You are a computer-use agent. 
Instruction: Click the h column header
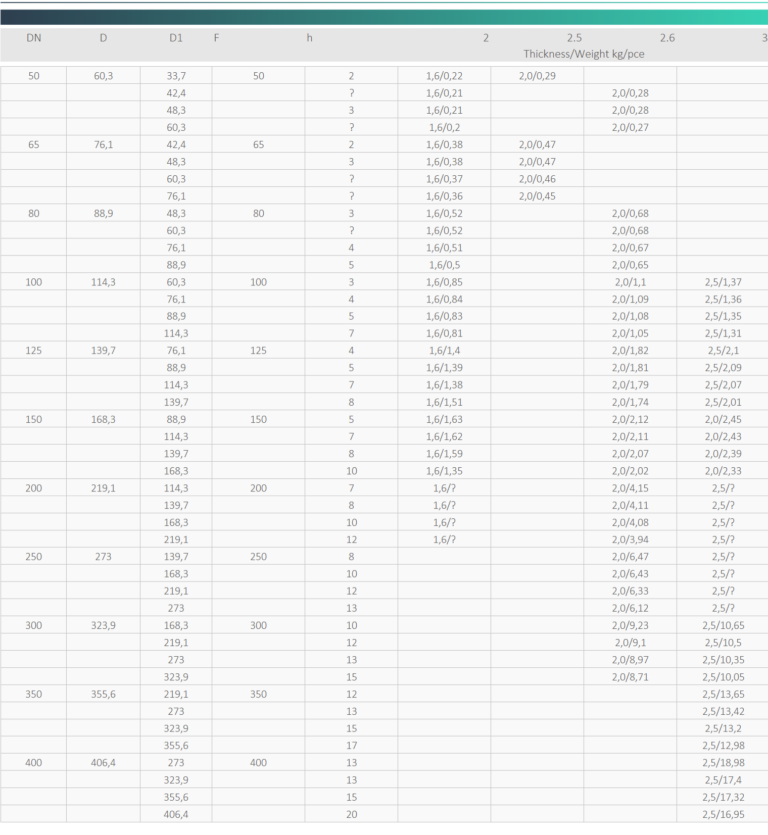[309, 37]
